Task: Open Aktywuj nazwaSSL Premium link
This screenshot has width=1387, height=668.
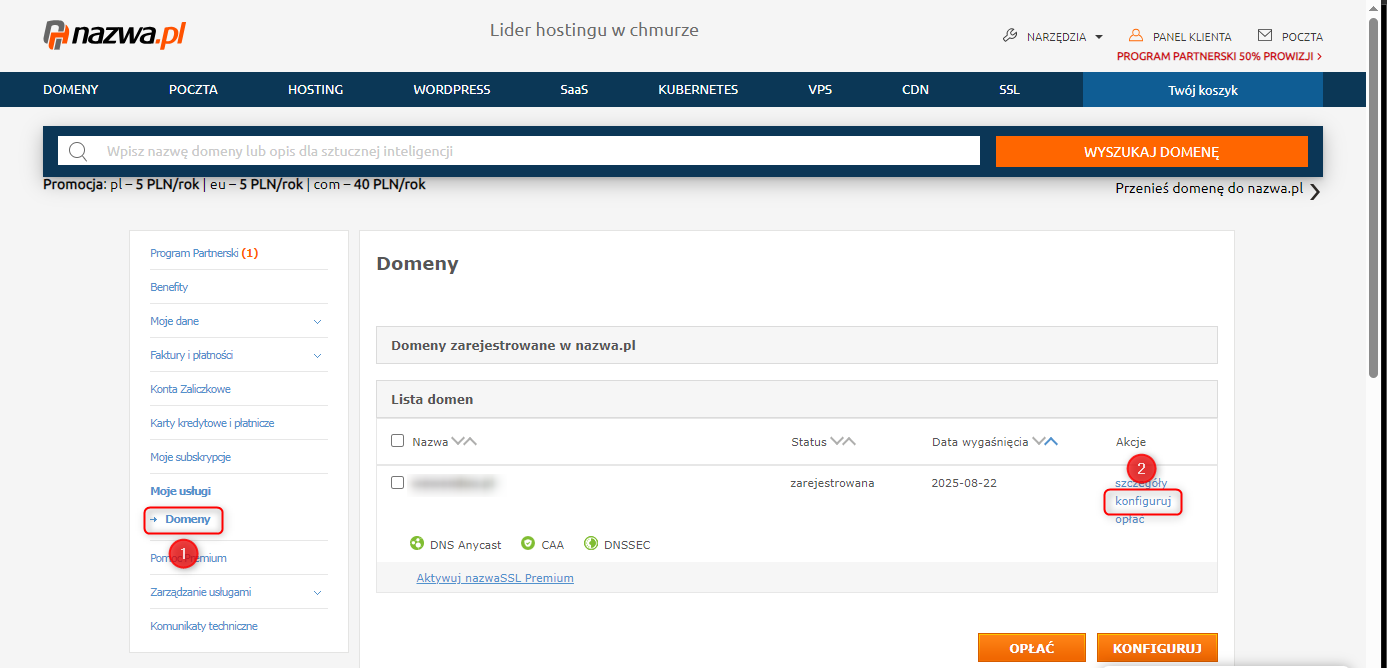Action: (495, 578)
